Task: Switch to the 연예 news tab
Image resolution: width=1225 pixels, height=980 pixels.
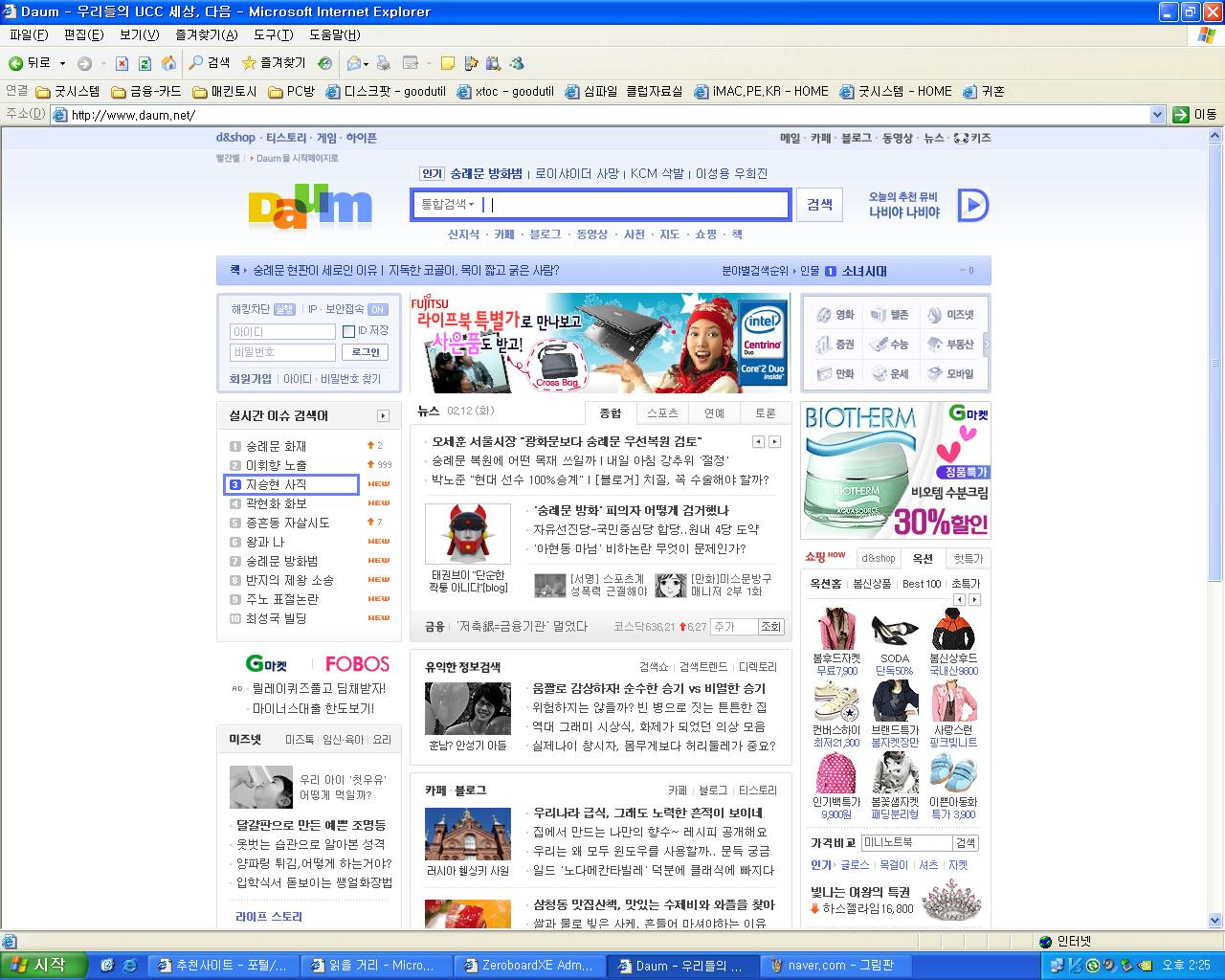Action: pyautogui.click(x=714, y=413)
